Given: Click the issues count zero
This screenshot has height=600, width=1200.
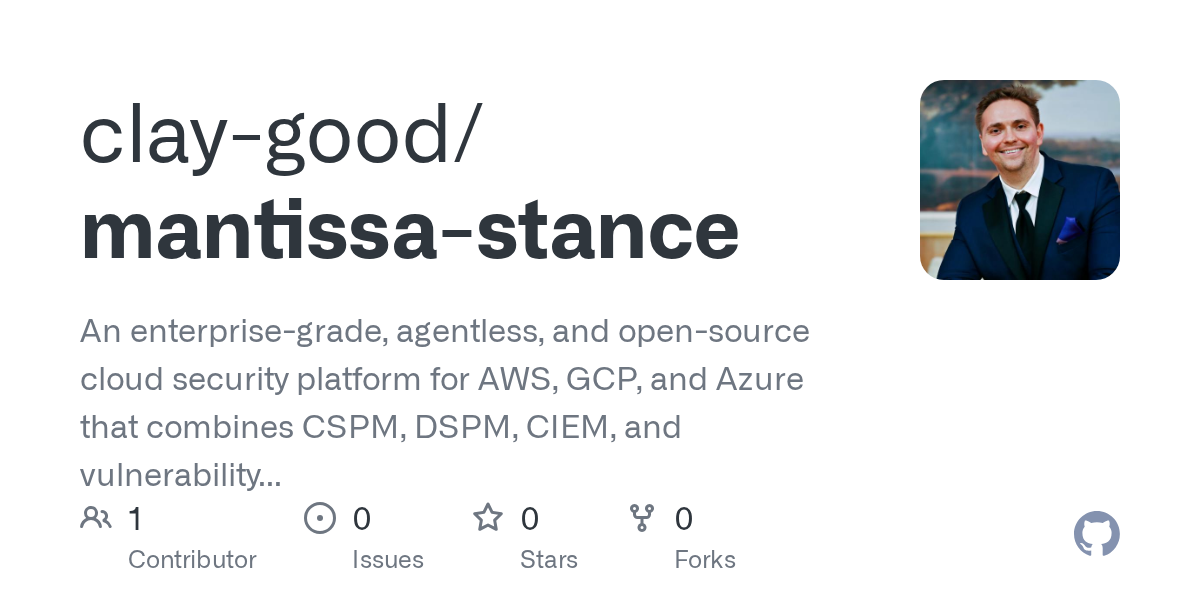Looking at the screenshot, I should (x=362, y=518).
